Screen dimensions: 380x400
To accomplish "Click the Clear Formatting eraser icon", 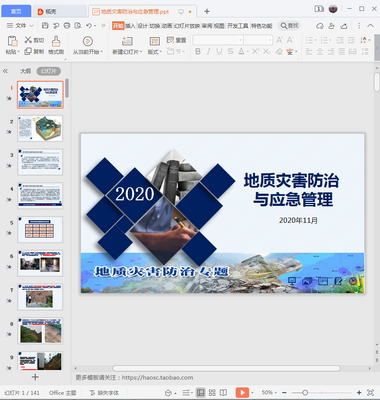I will pos(279,52).
